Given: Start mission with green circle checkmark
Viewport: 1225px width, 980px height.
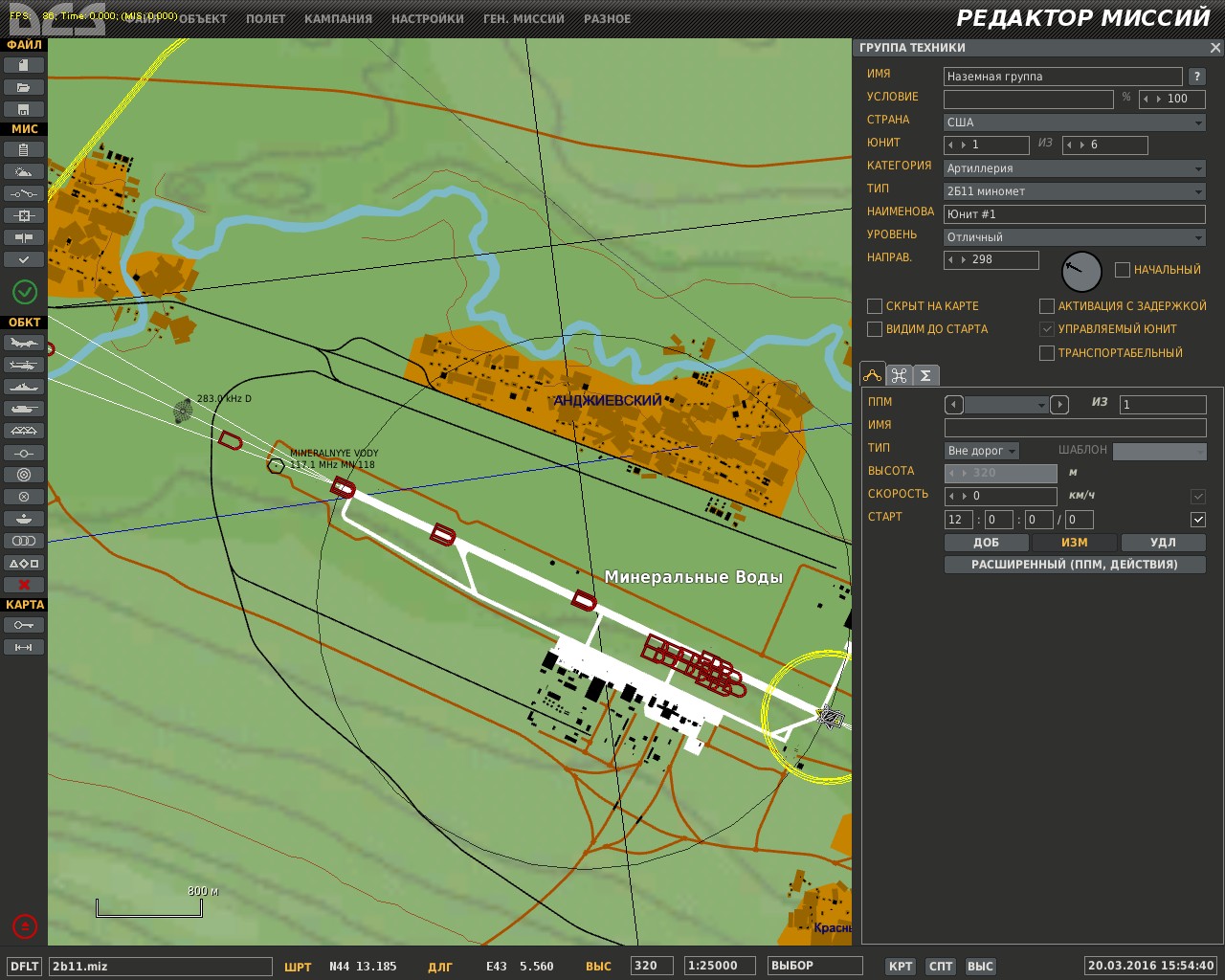Looking at the screenshot, I should [24, 292].
